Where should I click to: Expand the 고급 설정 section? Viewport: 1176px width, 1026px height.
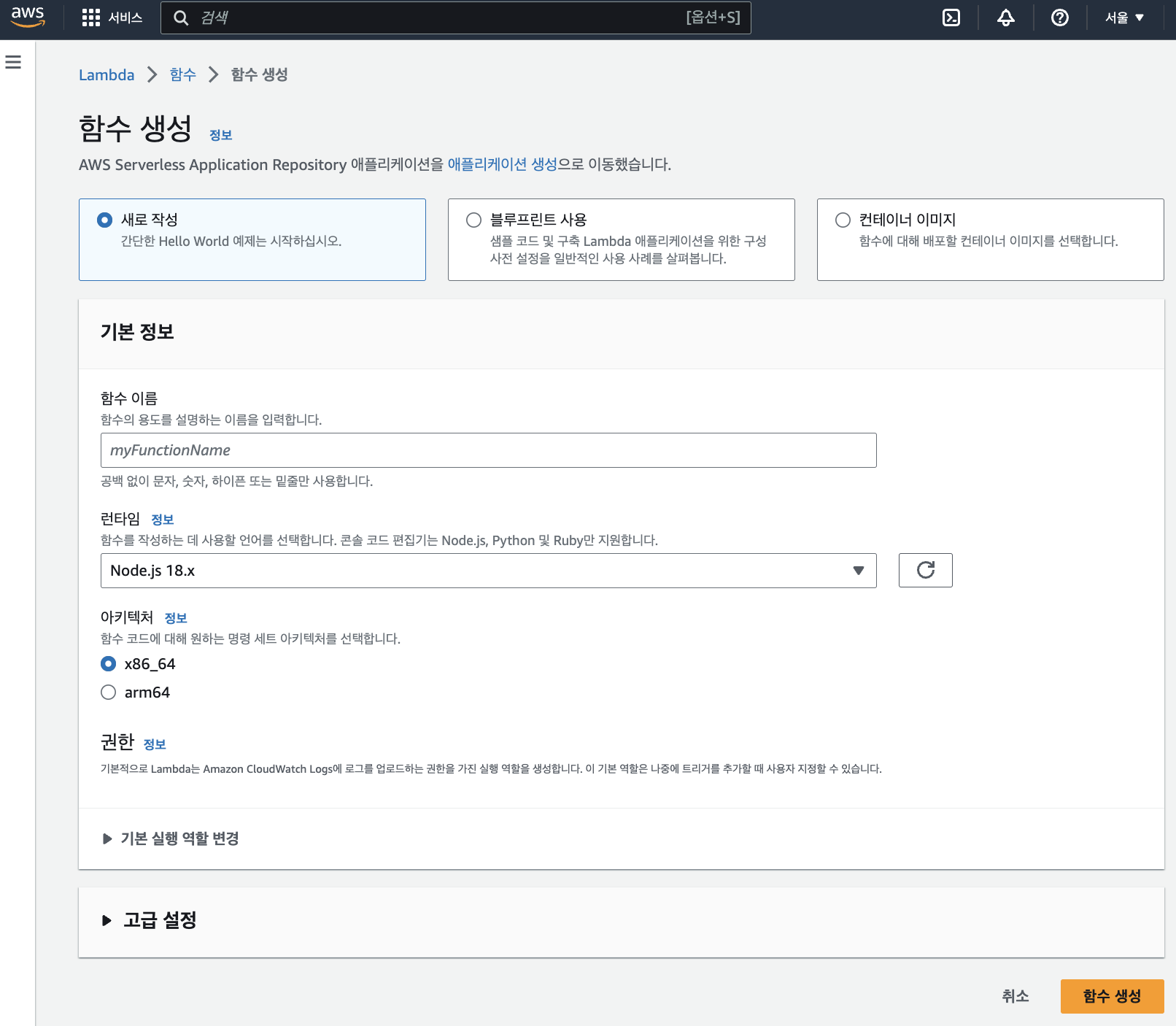point(150,920)
